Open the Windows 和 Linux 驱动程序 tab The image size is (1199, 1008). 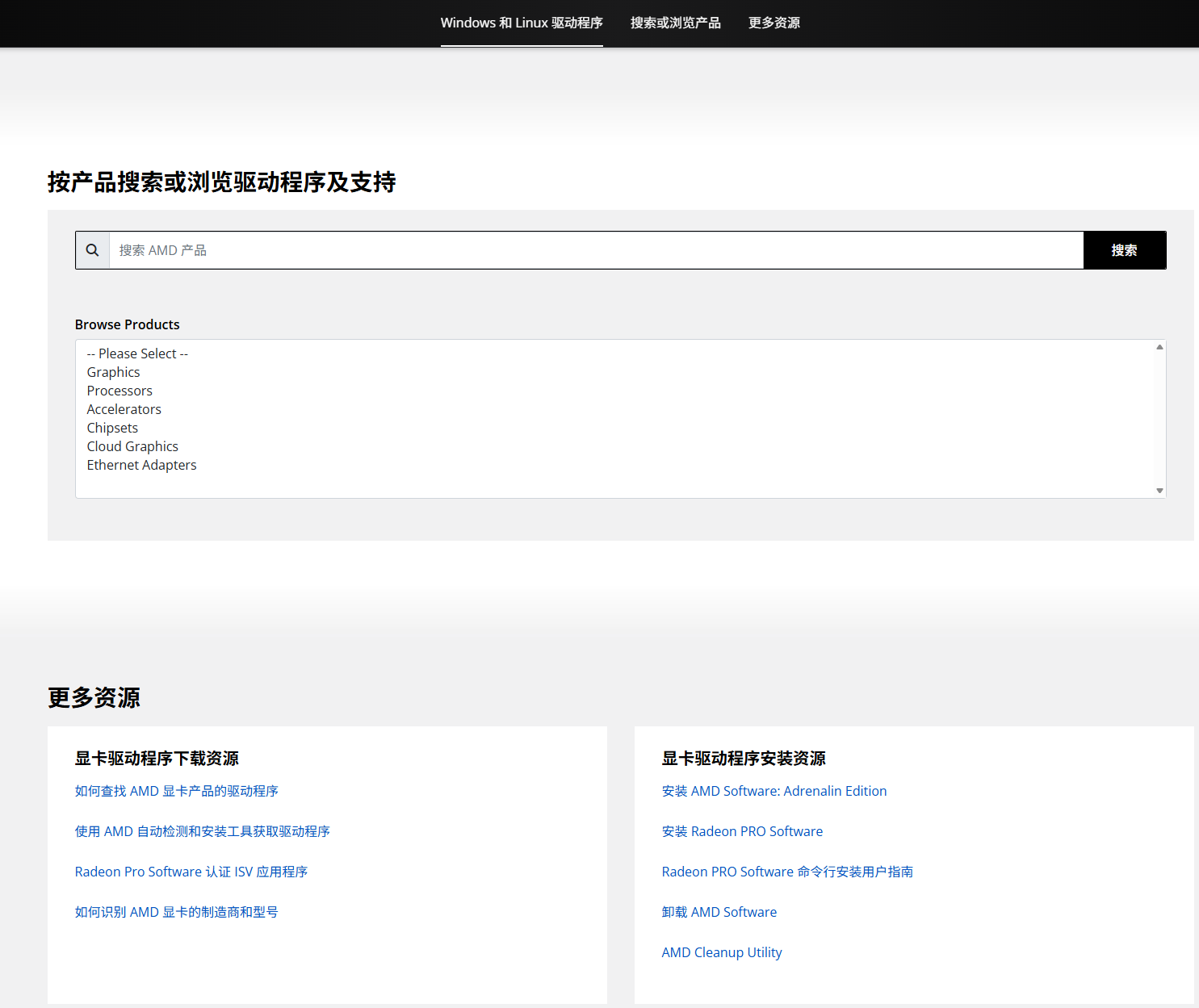522,23
